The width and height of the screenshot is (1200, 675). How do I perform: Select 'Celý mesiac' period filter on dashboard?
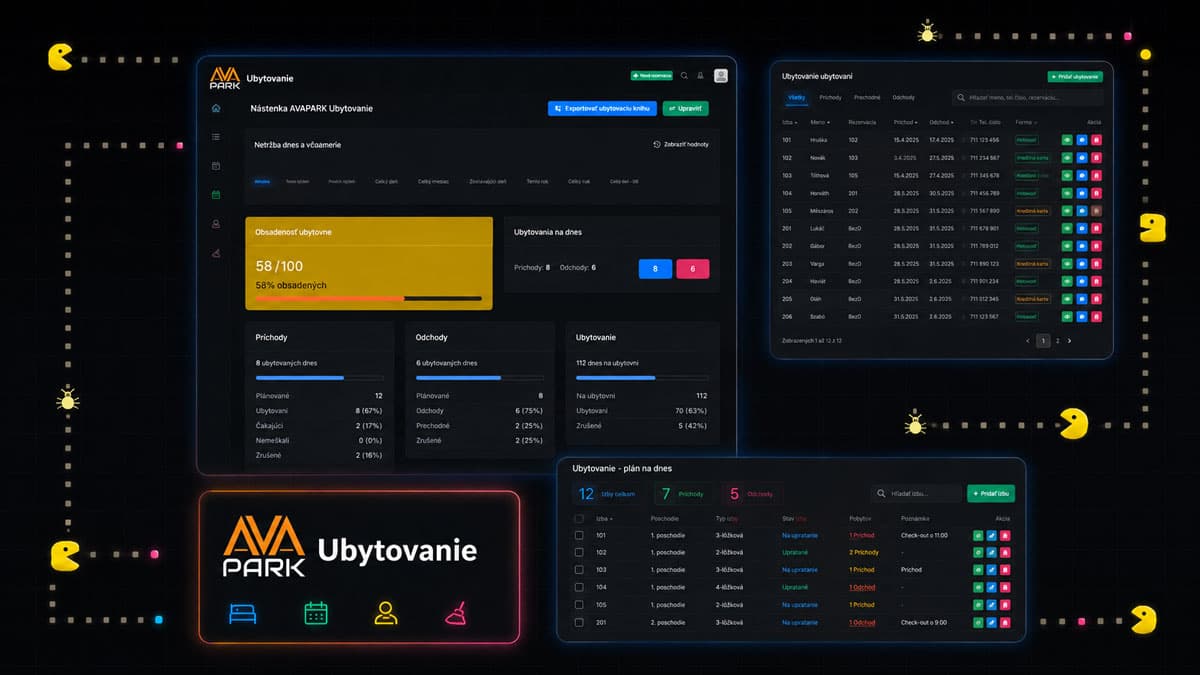(433, 181)
